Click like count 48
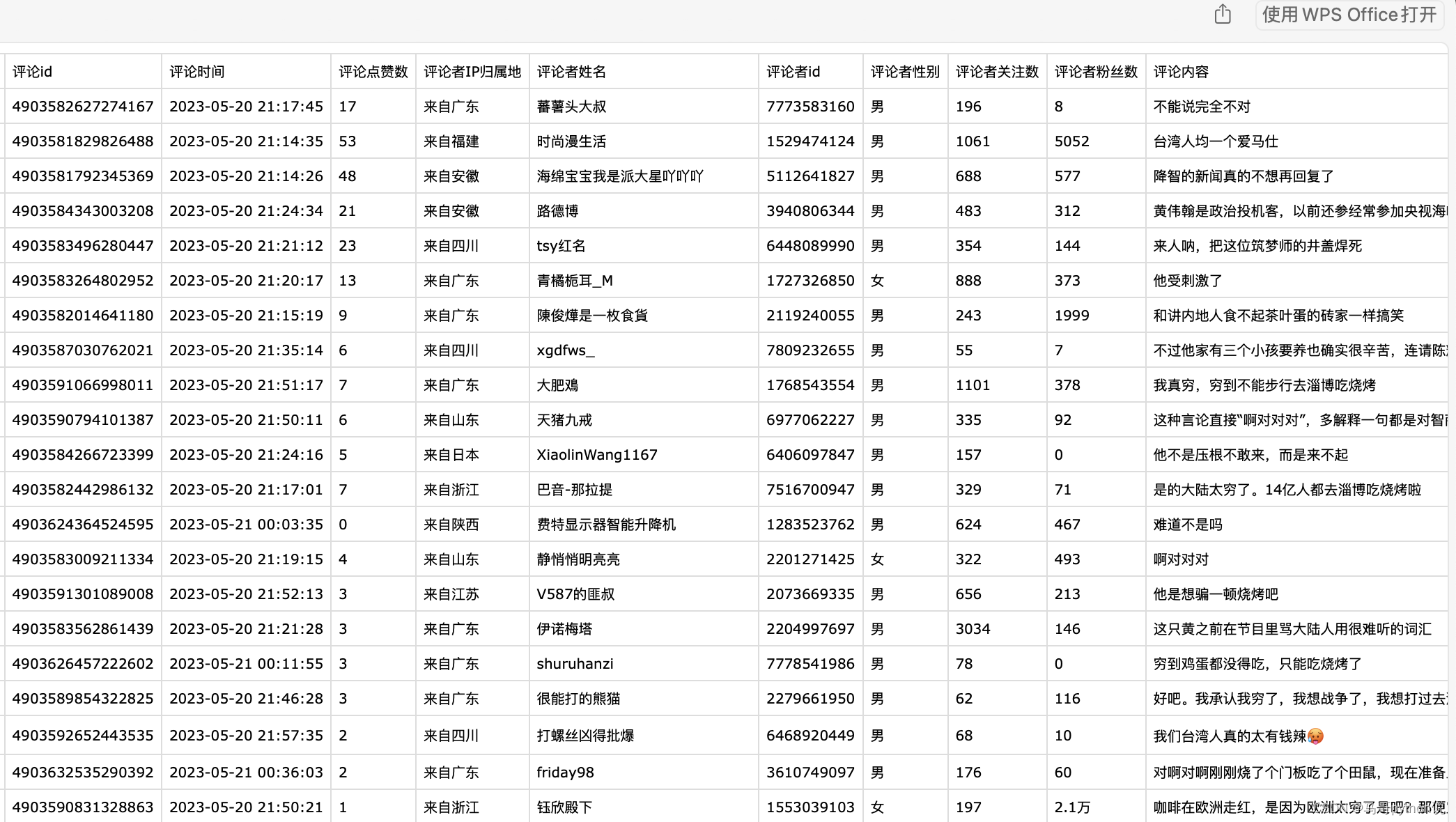Viewport: 1456px width, 822px height. pyautogui.click(x=347, y=176)
